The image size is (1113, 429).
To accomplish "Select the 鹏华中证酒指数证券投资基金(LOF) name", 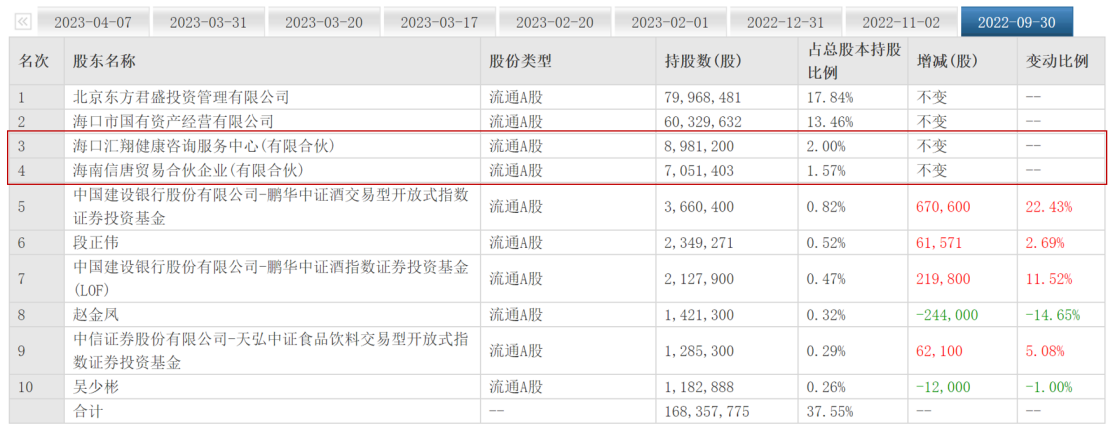I will [x=271, y=279].
